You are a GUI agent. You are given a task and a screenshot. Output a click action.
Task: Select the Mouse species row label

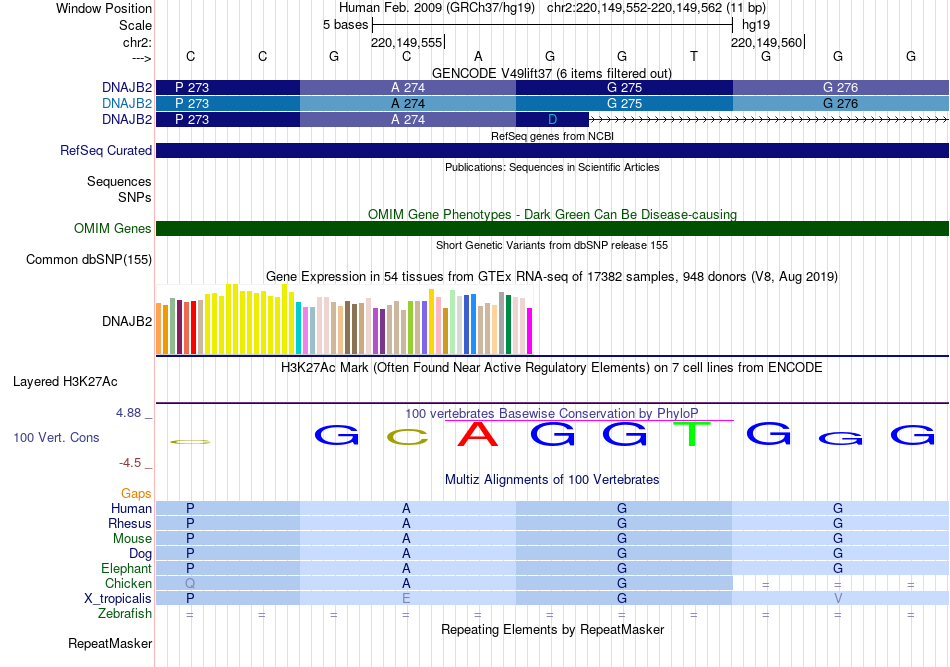click(132, 539)
